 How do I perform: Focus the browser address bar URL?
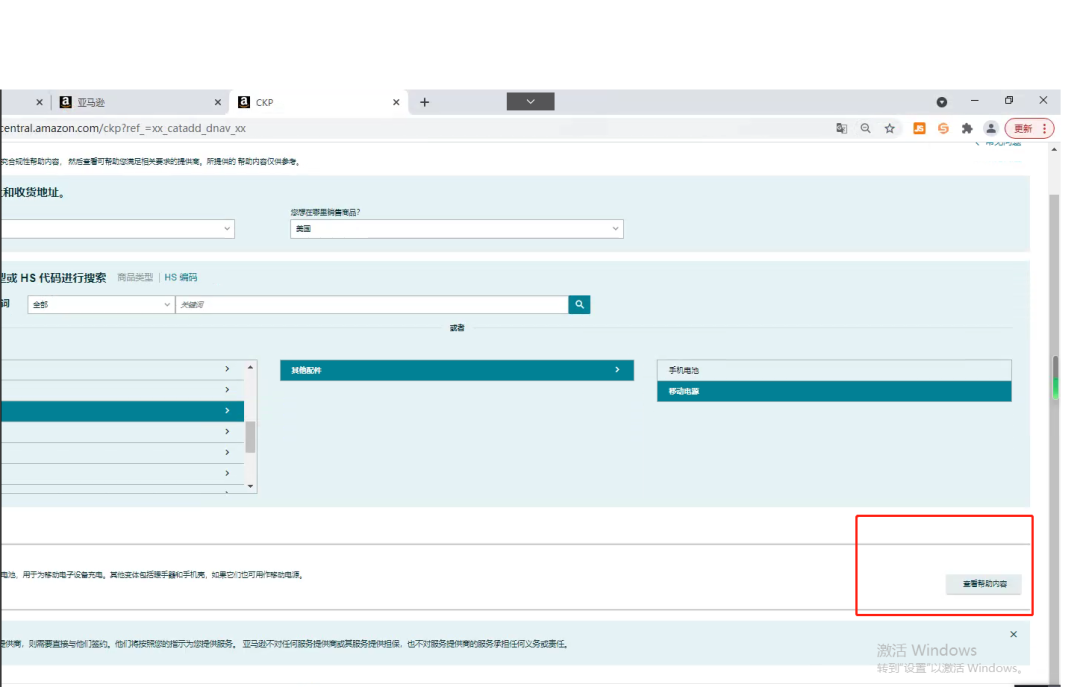(124, 128)
